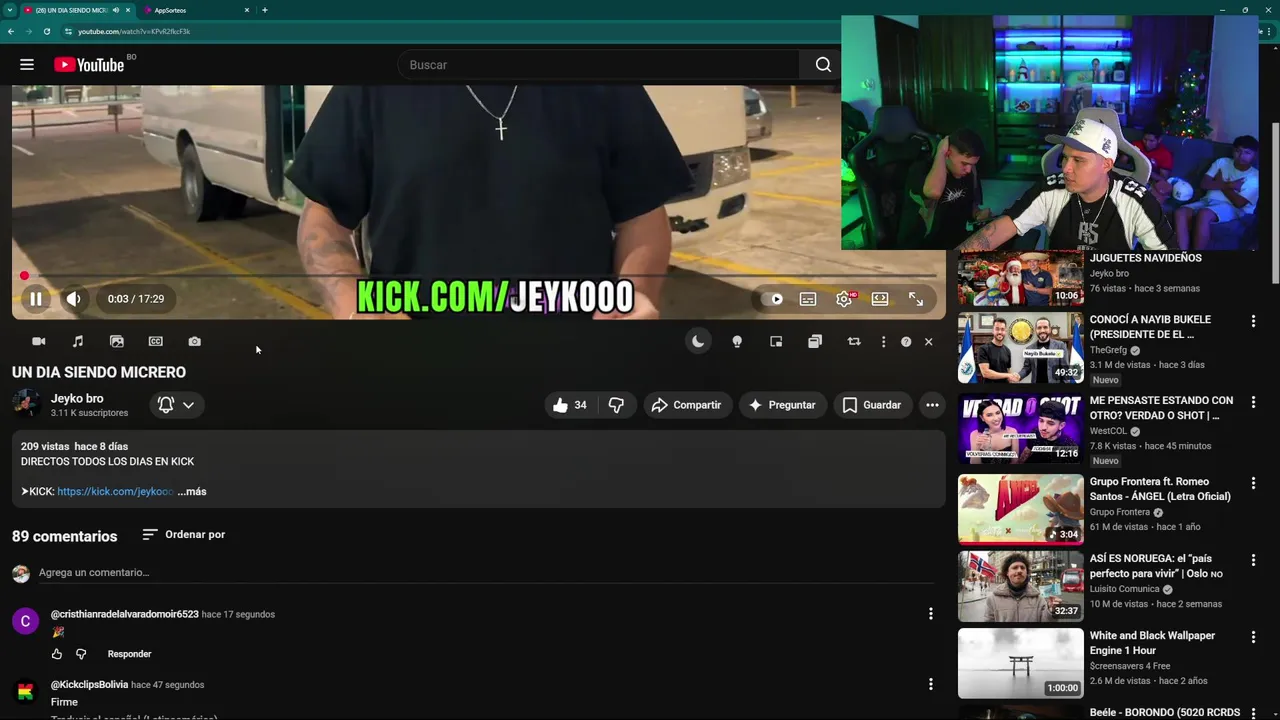Screen dimensions: 1280x720
Task: Toggle the loop repeat icon
Action: pos(854,342)
